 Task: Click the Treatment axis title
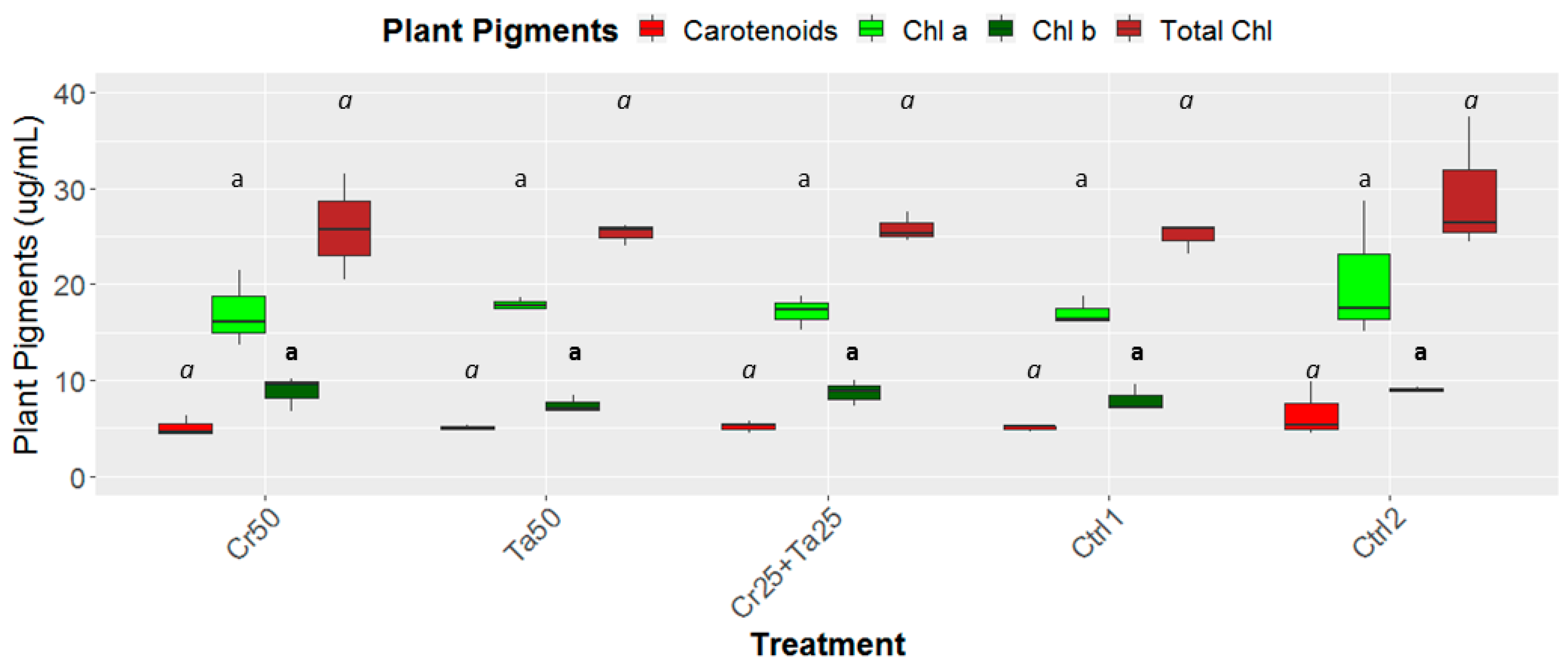point(827,645)
